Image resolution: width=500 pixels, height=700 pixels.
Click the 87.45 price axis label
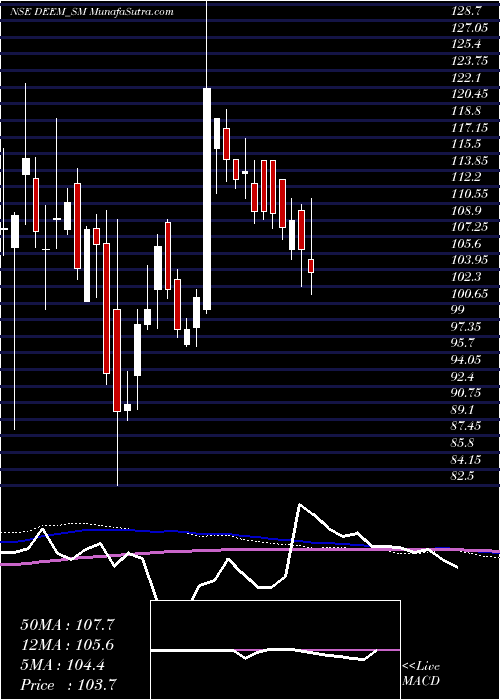coord(467,426)
